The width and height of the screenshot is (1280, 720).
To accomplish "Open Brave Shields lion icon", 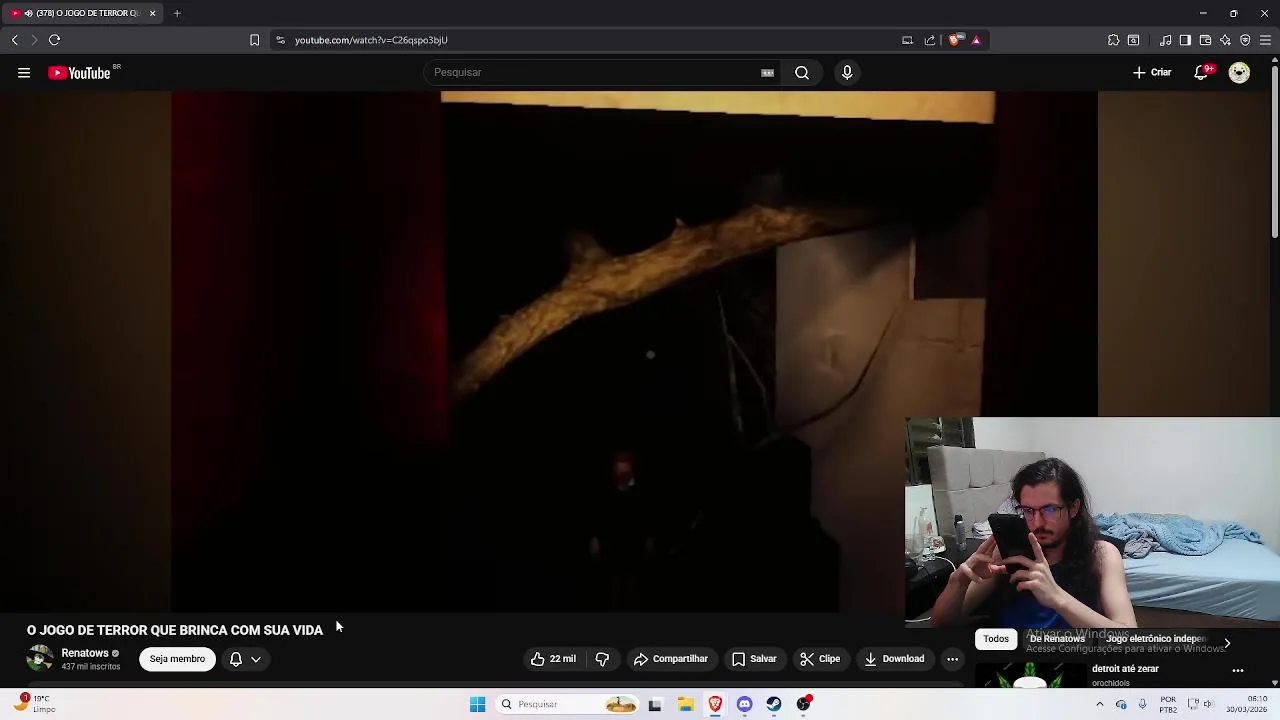I will [955, 40].
